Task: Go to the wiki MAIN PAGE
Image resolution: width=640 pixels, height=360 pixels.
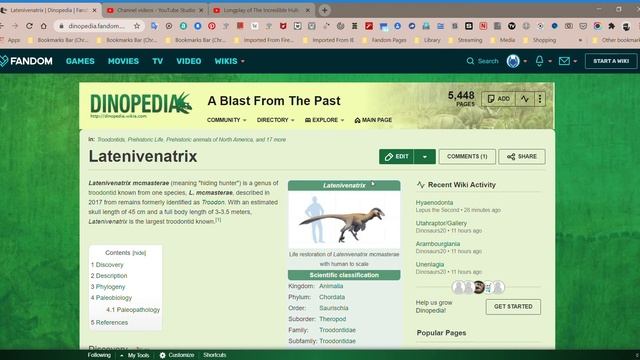Action: coord(373,120)
